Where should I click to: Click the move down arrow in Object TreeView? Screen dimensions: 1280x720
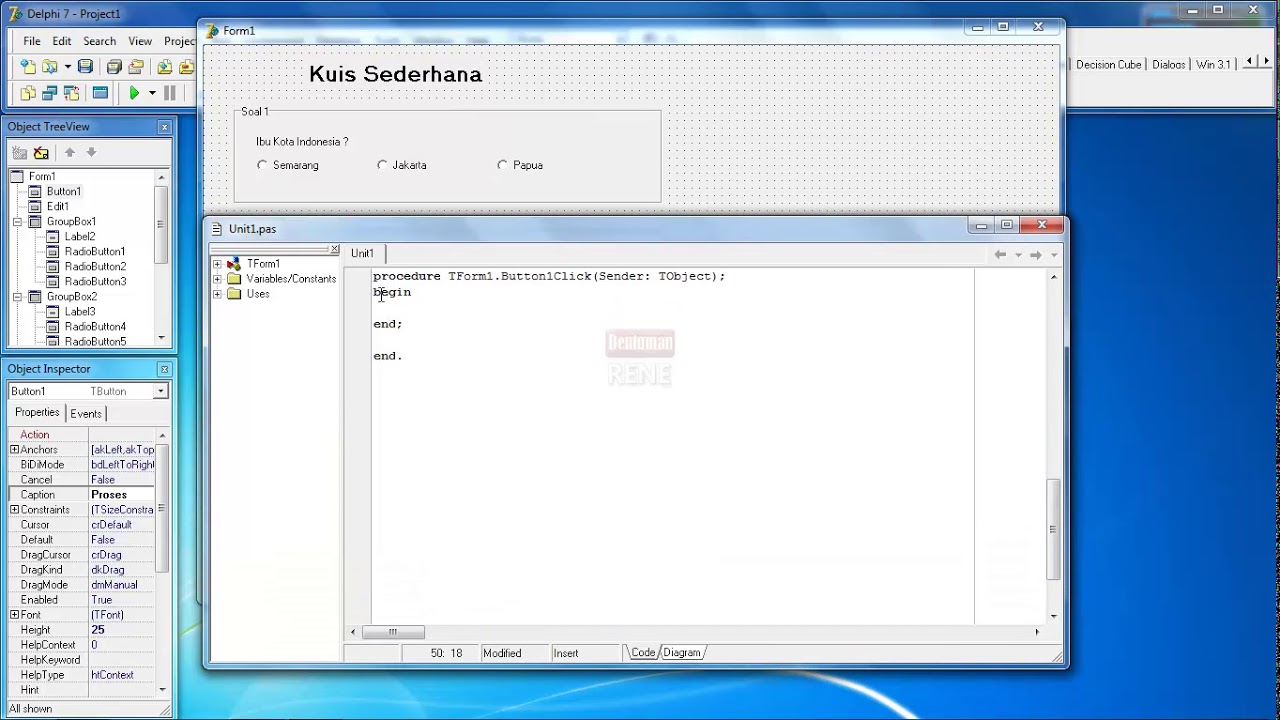click(91, 152)
